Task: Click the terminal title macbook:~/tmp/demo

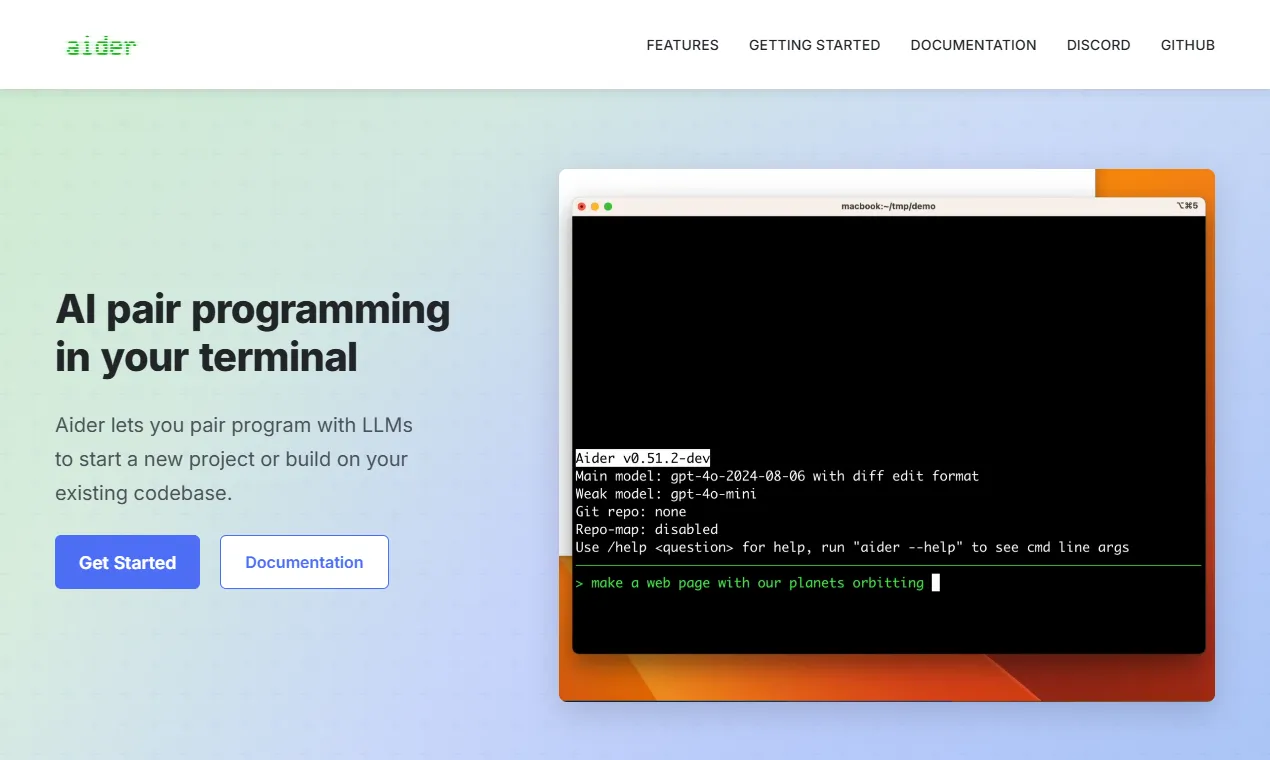Action: coord(888,206)
